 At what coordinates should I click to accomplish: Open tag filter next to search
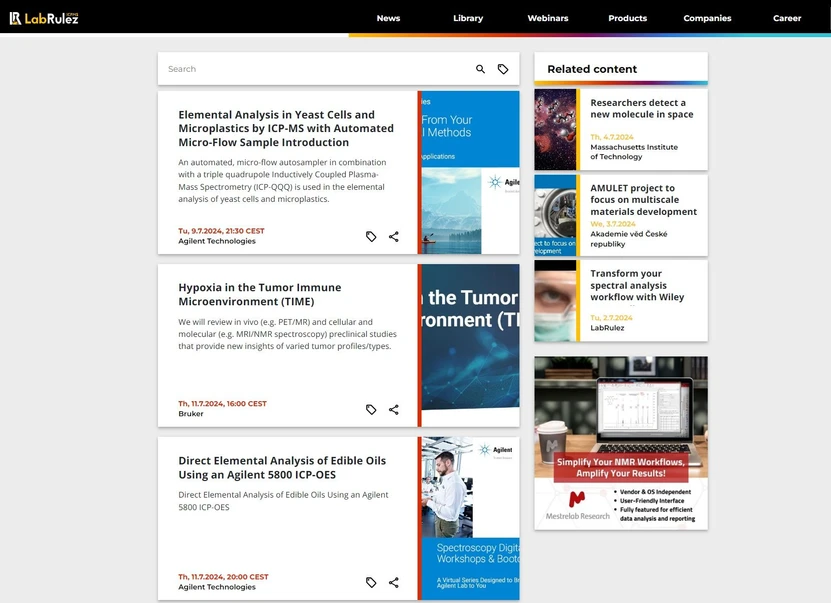click(503, 69)
